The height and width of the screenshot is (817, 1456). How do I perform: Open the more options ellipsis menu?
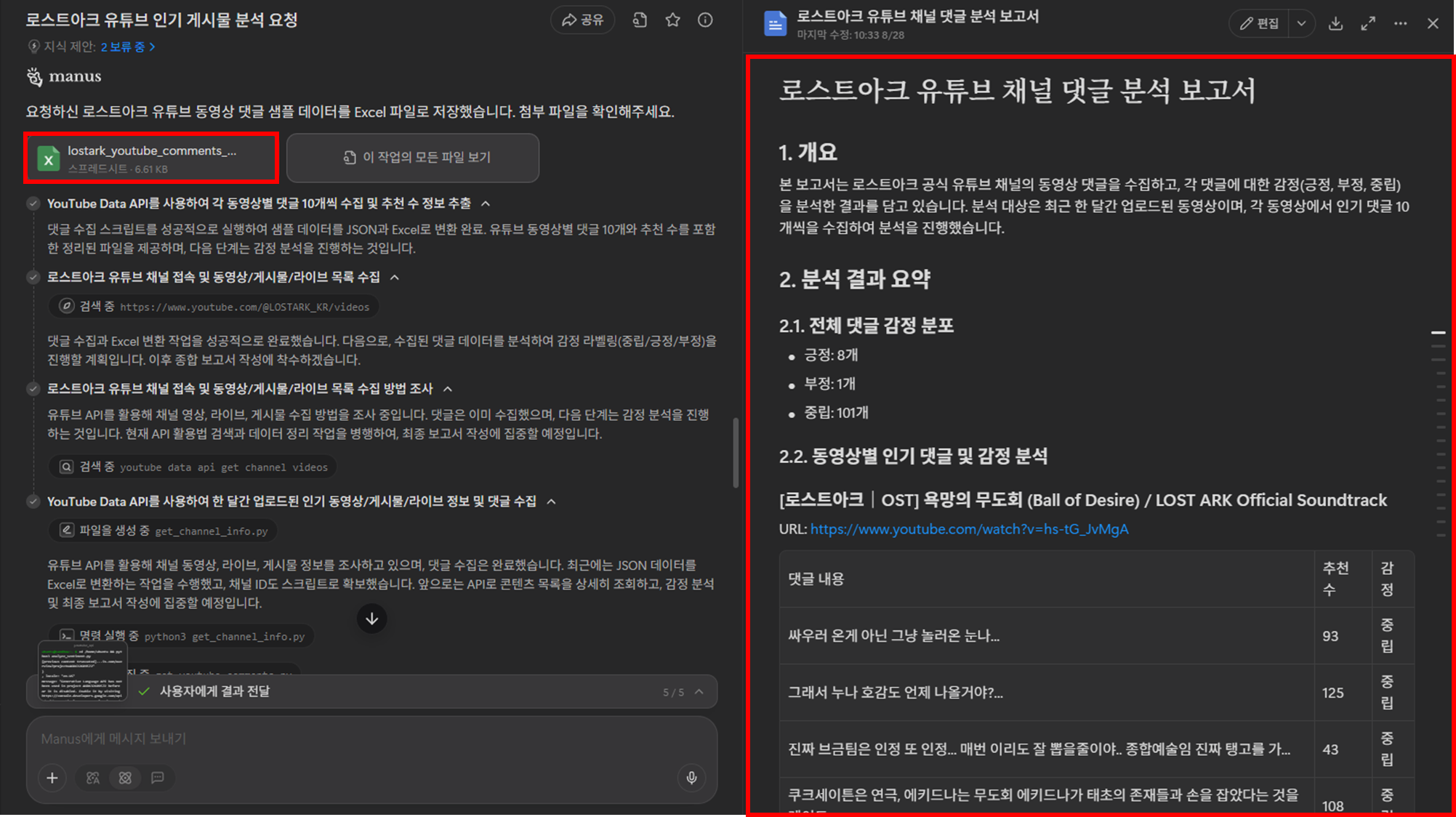pyautogui.click(x=1400, y=23)
